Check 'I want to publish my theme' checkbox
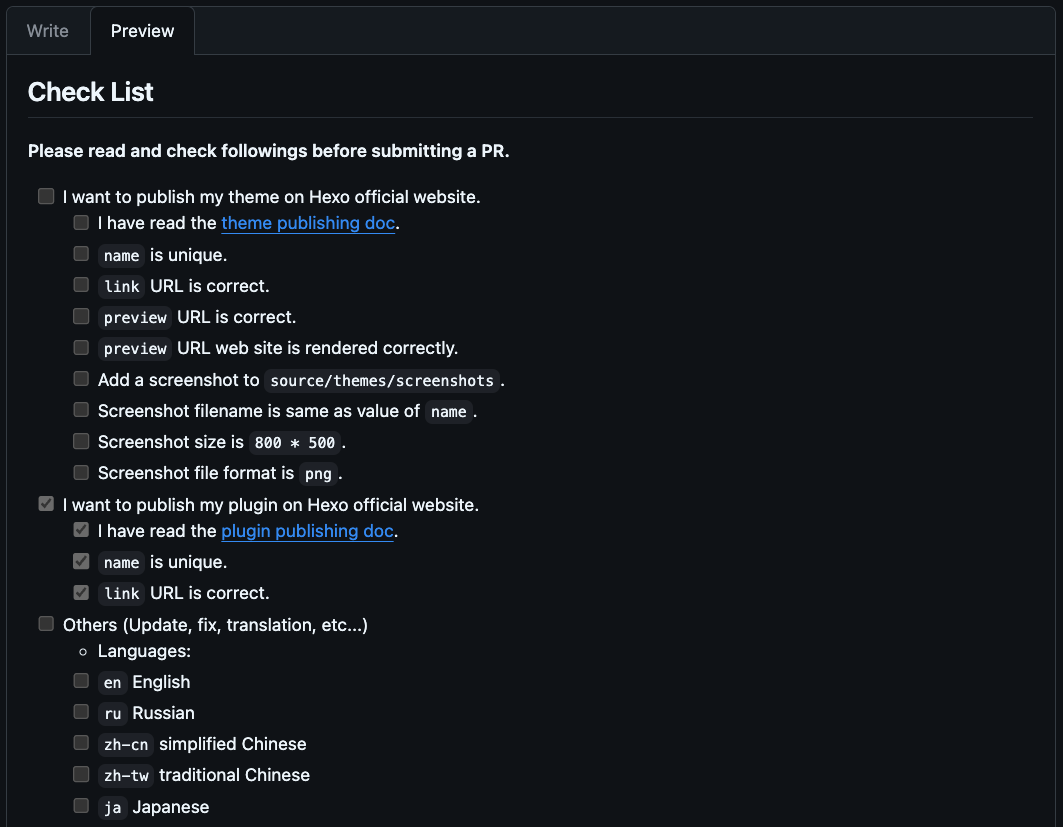Screen dimensions: 1063x827 pyautogui.click(x=46, y=197)
